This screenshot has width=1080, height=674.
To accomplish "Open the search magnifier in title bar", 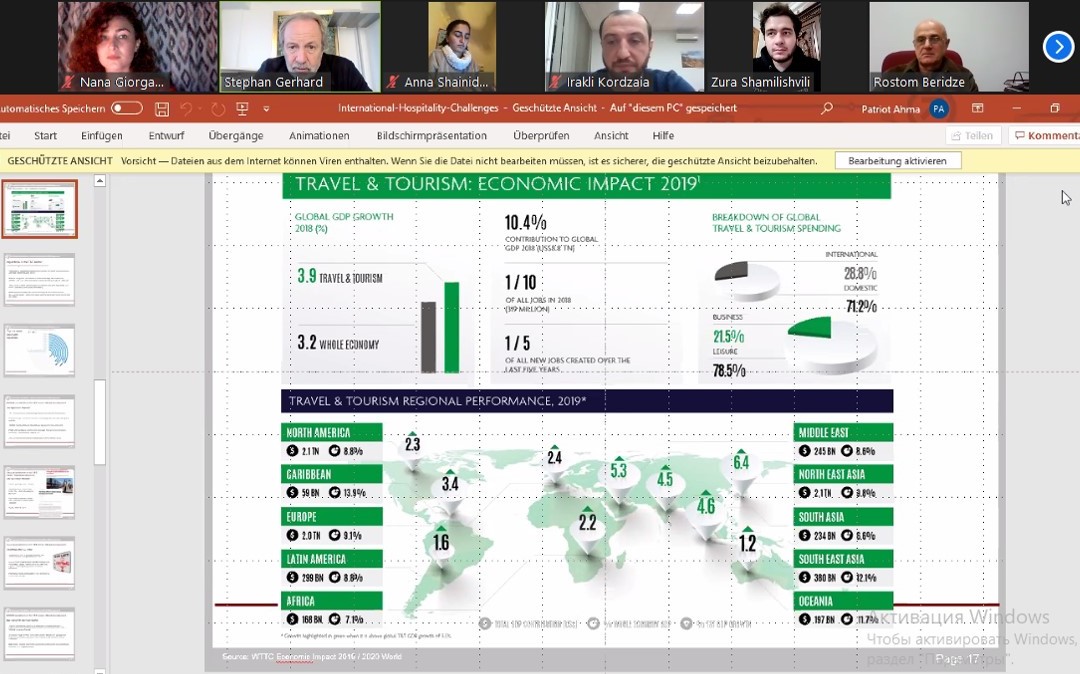I will (x=826, y=108).
